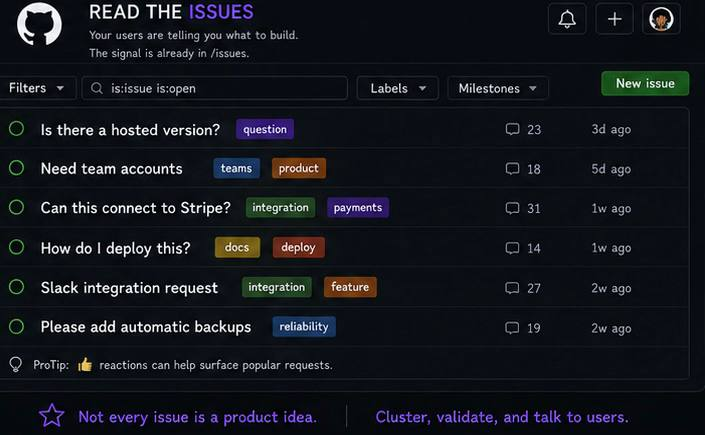Click the GitHub Octocat logo
The width and height of the screenshot is (705, 435).
pos(39,24)
